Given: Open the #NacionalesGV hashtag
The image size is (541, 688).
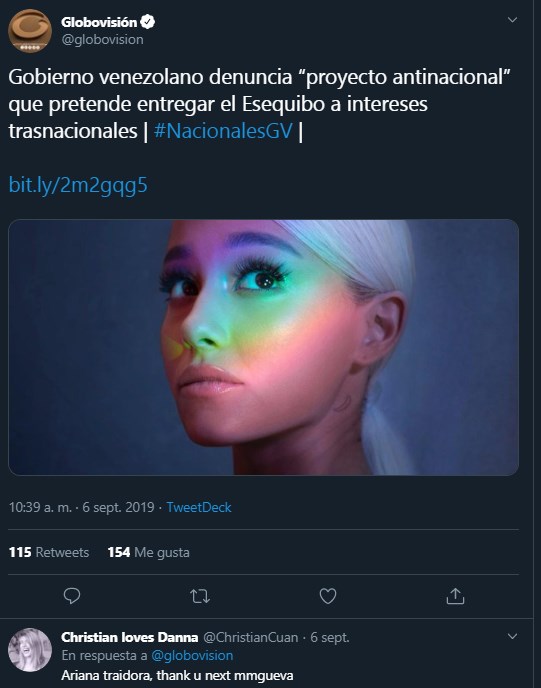Looking at the screenshot, I should click(x=223, y=131).
